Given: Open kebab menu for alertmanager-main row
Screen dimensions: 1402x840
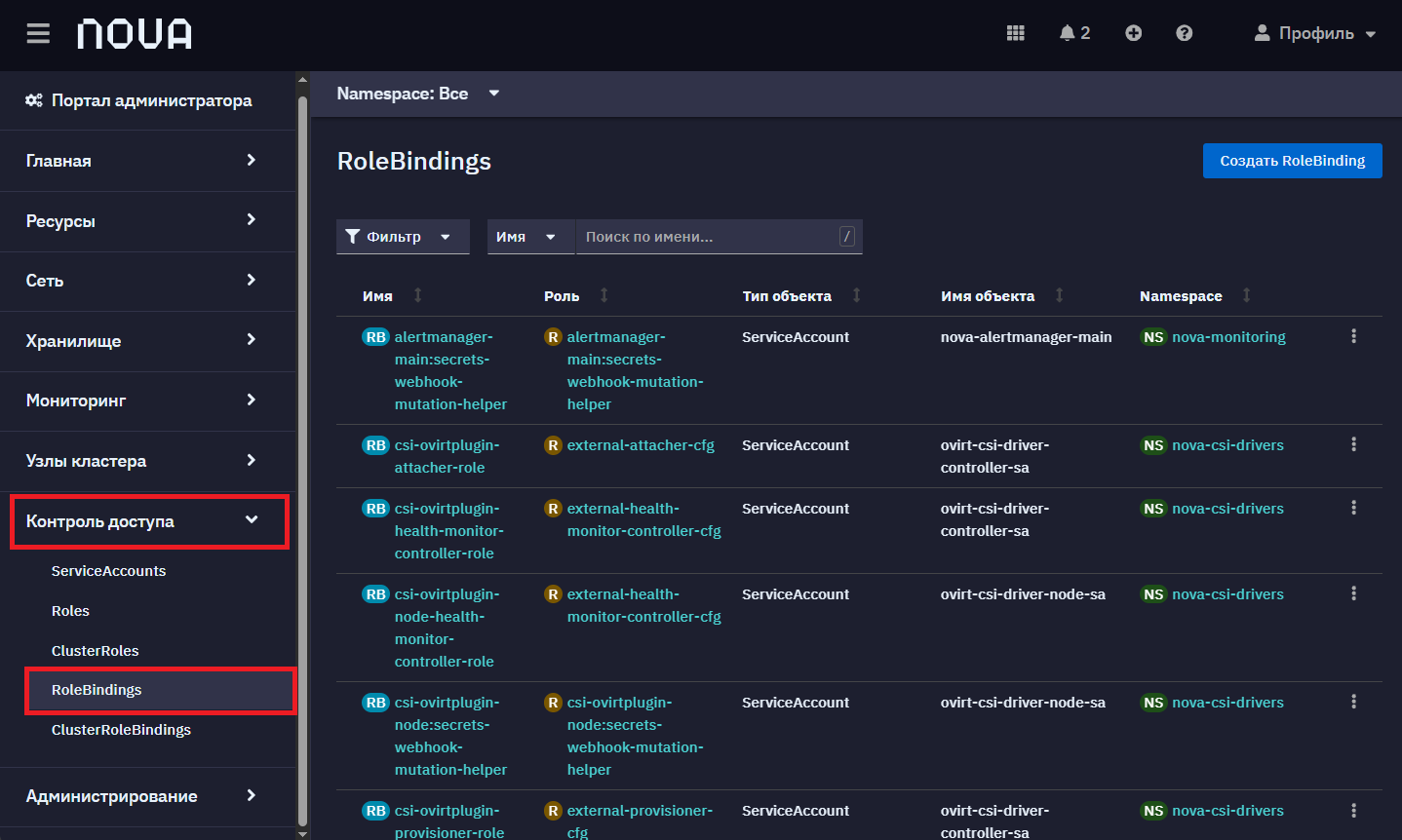Looking at the screenshot, I should click(x=1353, y=336).
